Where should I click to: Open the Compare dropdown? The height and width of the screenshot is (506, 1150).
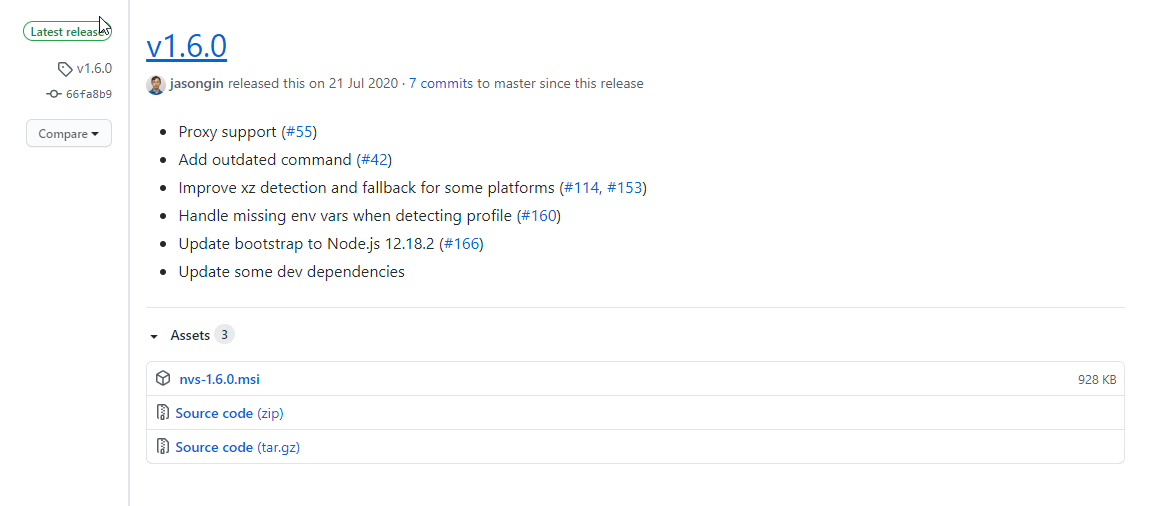69,133
